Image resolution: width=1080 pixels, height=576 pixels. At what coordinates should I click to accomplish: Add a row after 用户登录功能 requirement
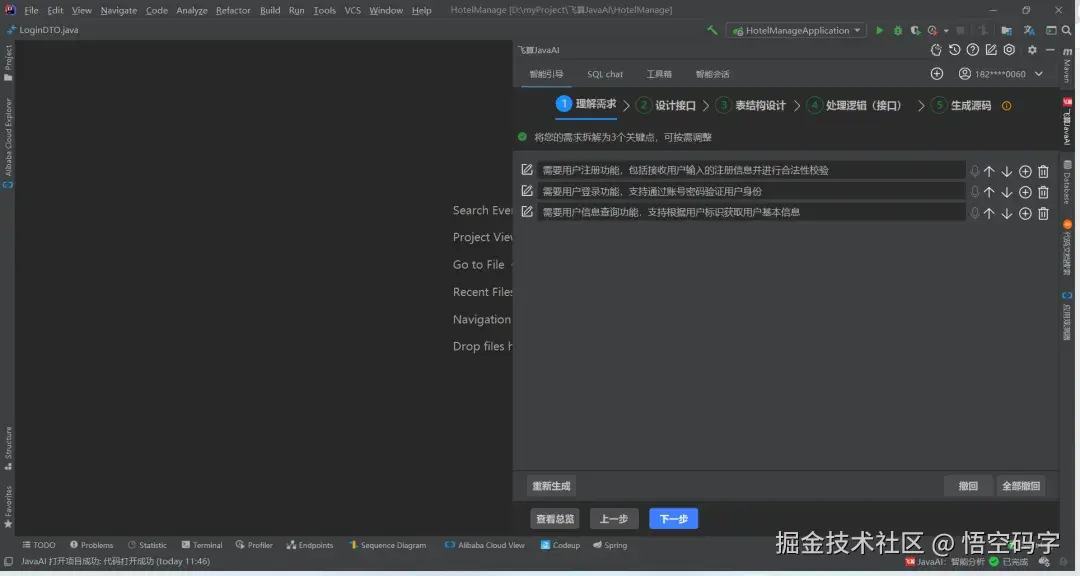coord(1025,192)
